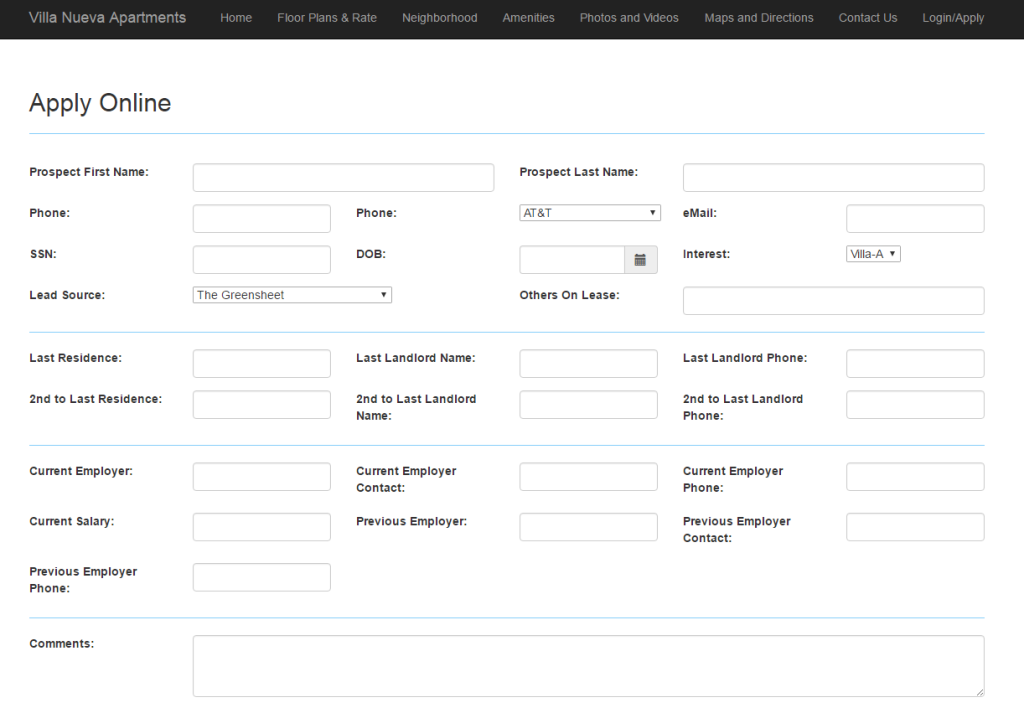Focus the Last Landlord Phone field
The height and width of the screenshot is (713, 1024).
(x=915, y=364)
